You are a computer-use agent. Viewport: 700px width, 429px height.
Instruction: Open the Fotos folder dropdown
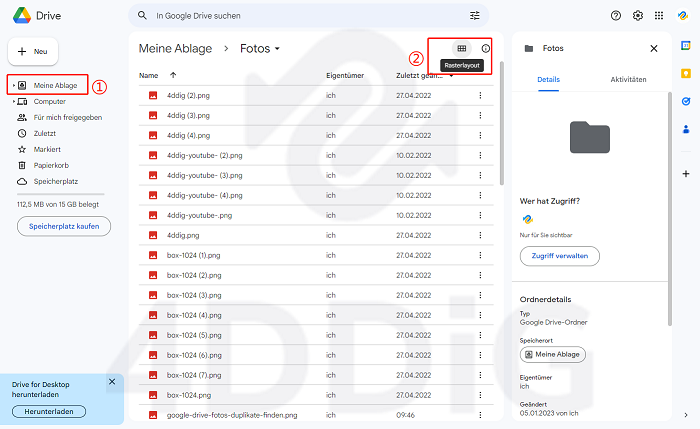point(277,49)
